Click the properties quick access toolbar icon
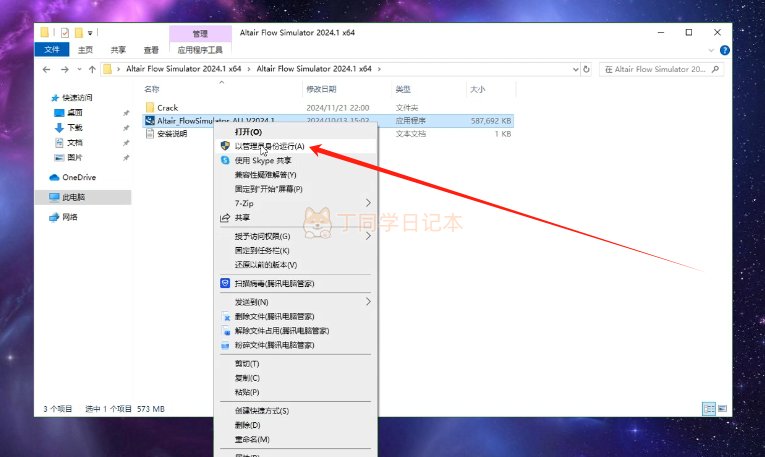765x457 pixels. click(x=65, y=33)
